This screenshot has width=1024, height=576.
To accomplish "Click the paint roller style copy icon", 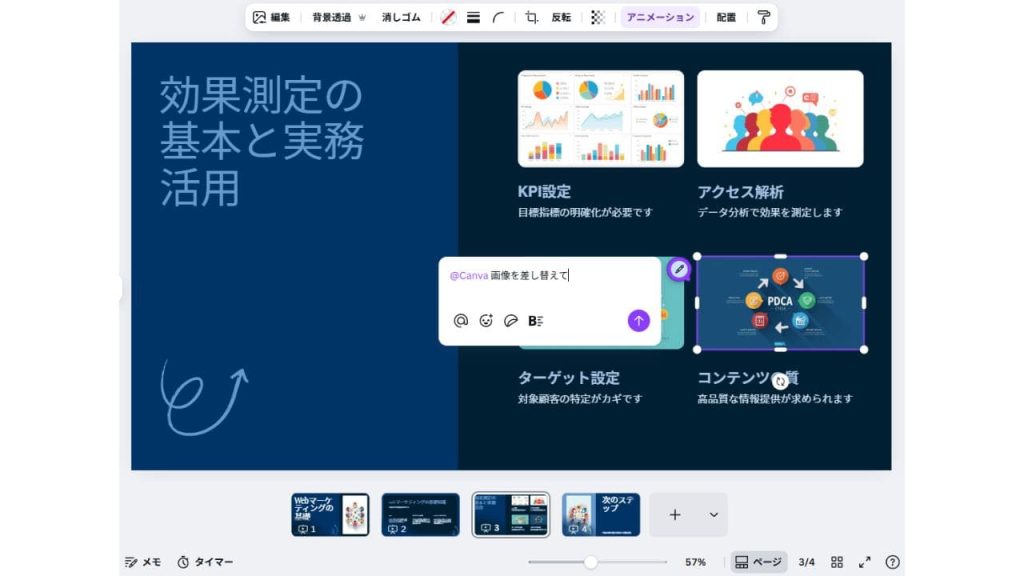I will tap(764, 17).
